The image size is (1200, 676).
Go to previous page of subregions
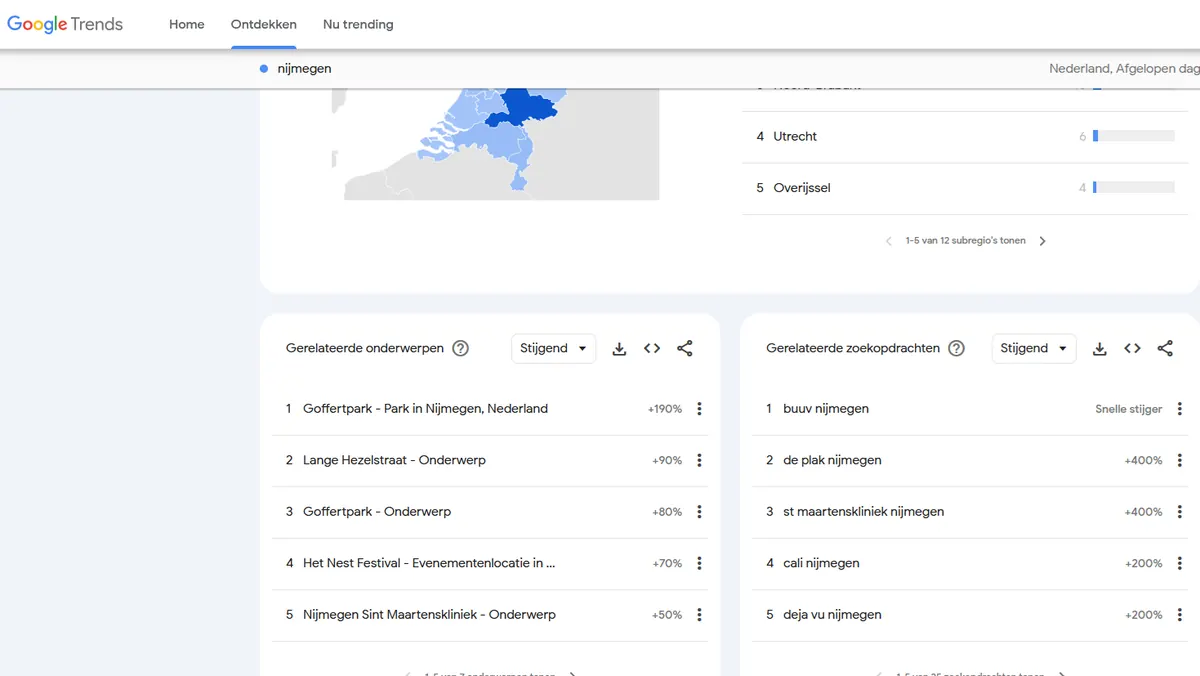[889, 241]
